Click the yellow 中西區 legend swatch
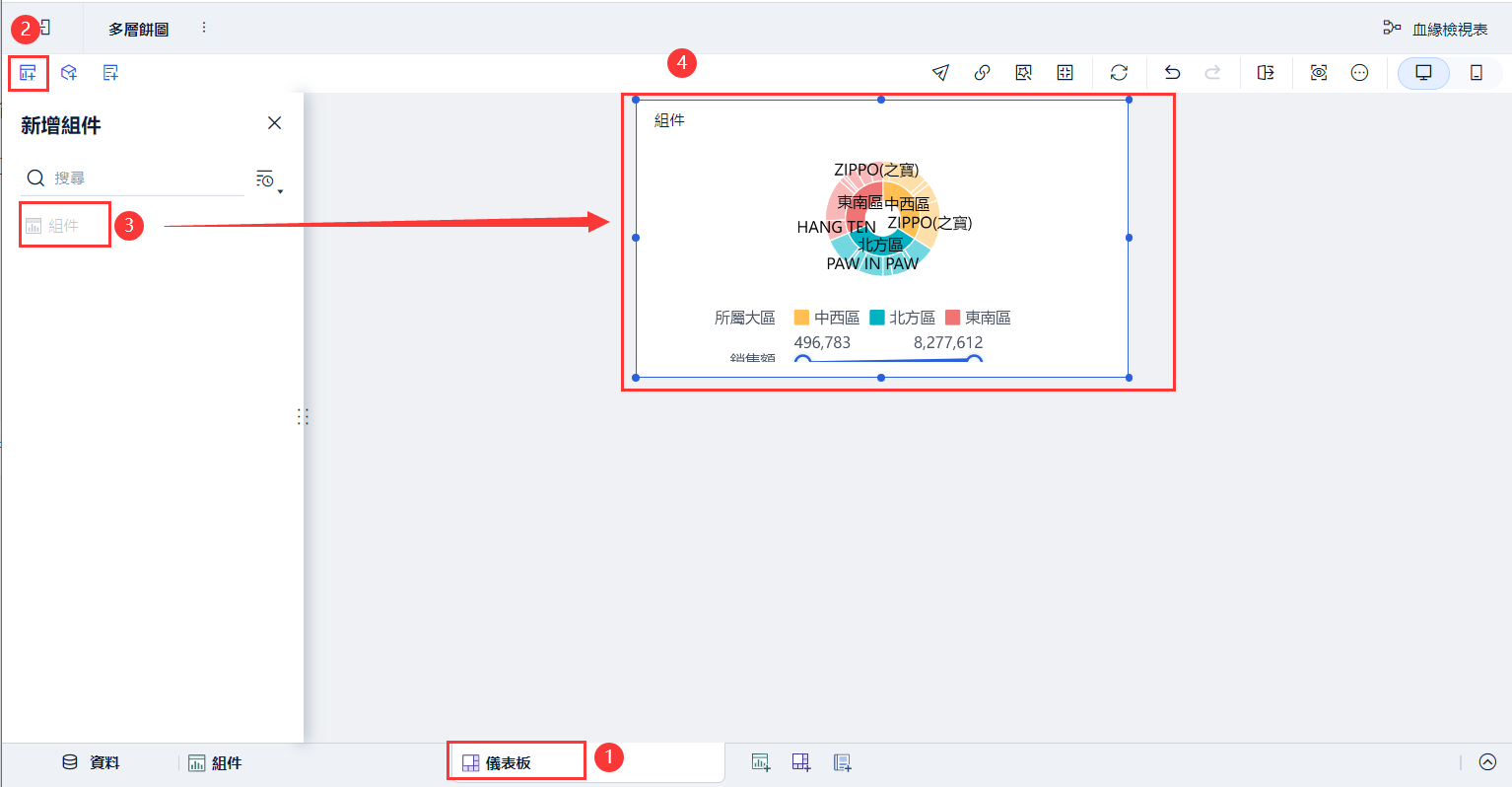Screen dimensions: 1512x787 (801, 318)
